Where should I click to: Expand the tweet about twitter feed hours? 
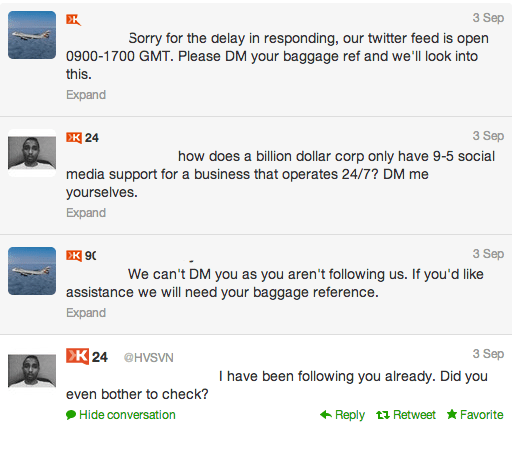tap(86, 95)
